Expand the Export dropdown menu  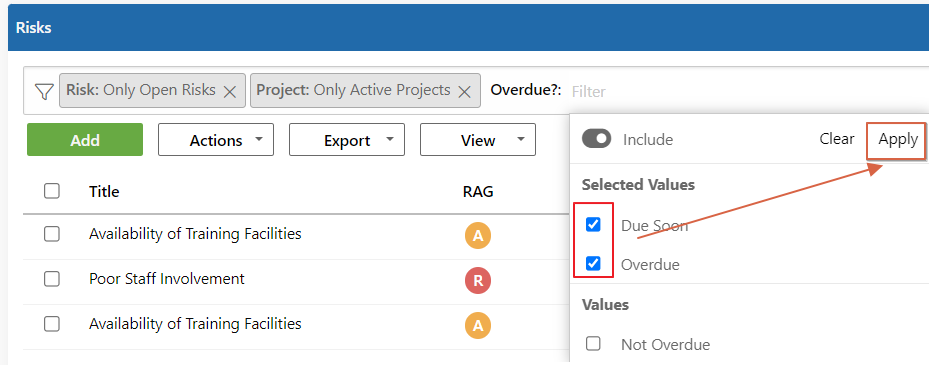347,140
